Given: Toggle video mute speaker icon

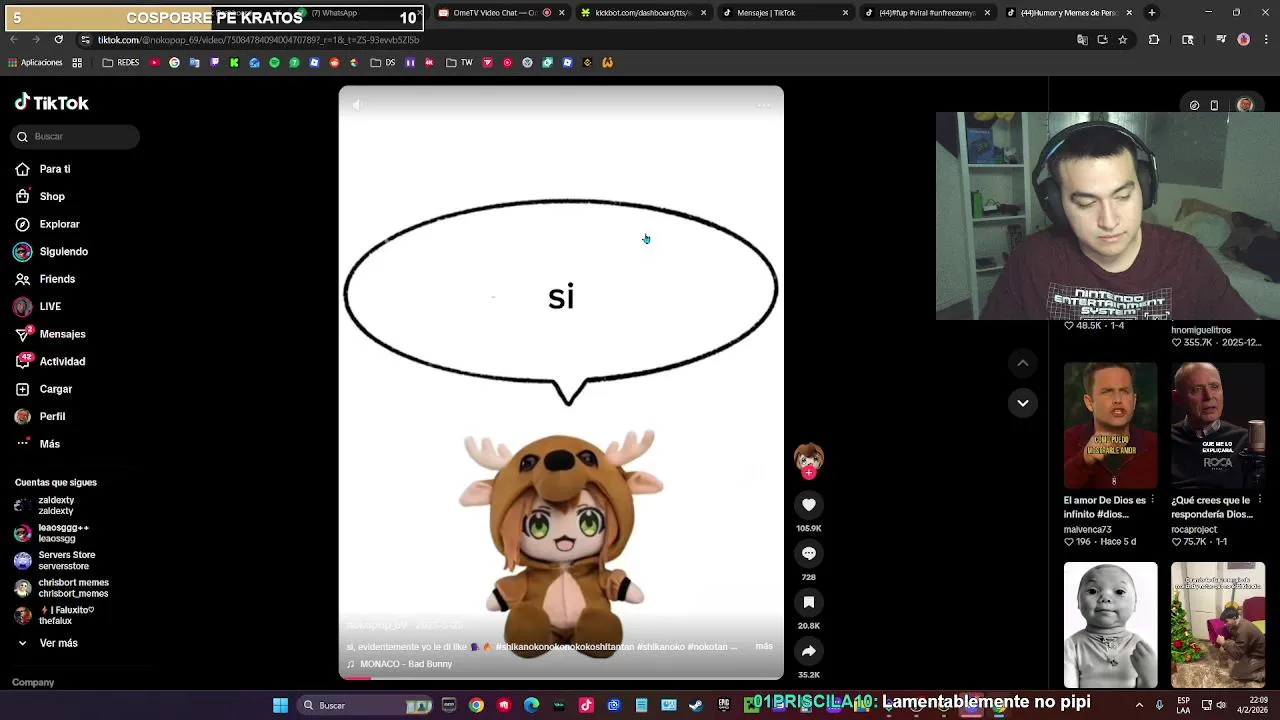Looking at the screenshot, I should pos(358,105).
